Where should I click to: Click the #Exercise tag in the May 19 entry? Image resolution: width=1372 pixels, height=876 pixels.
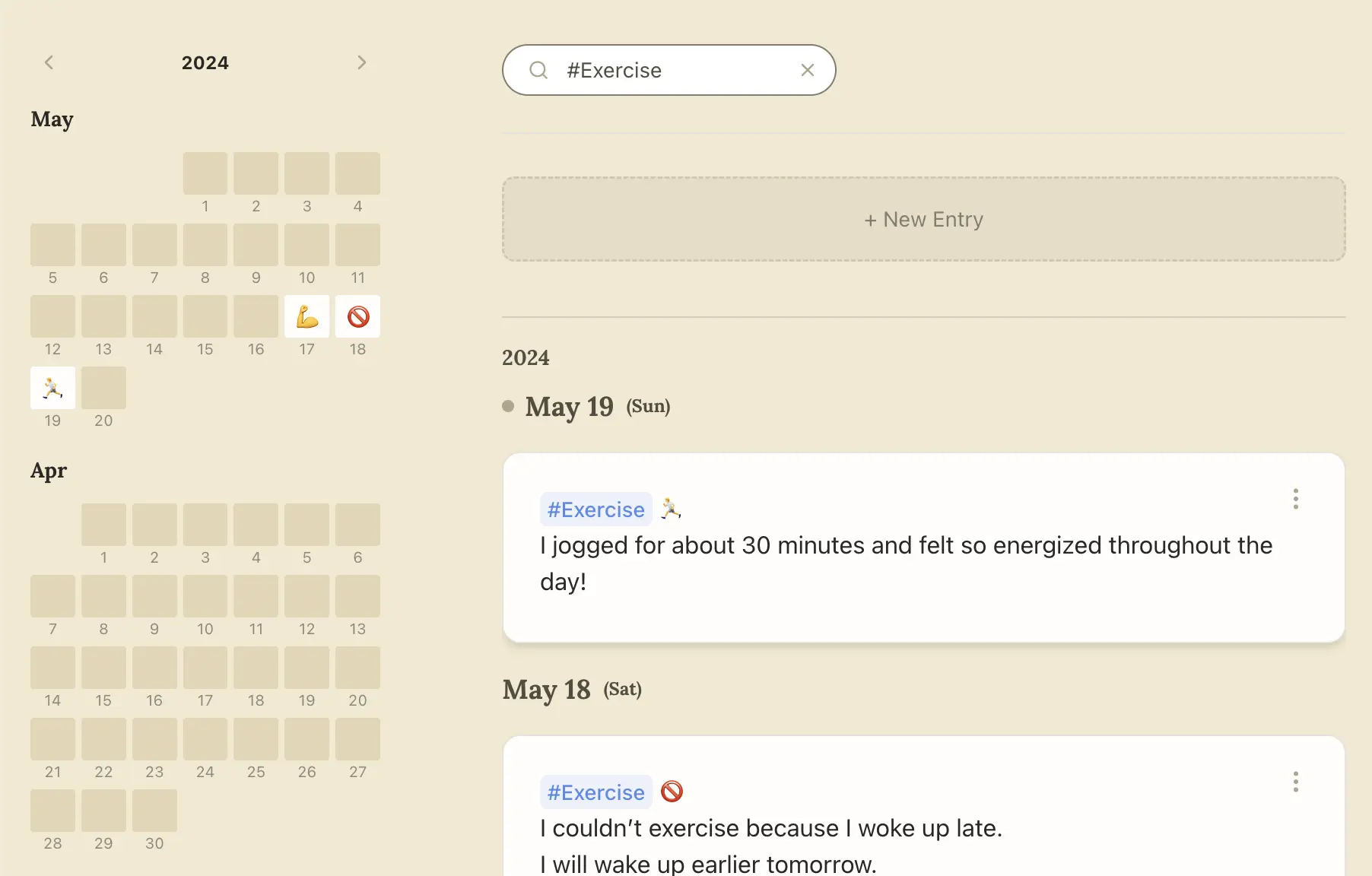click(595, 509)
